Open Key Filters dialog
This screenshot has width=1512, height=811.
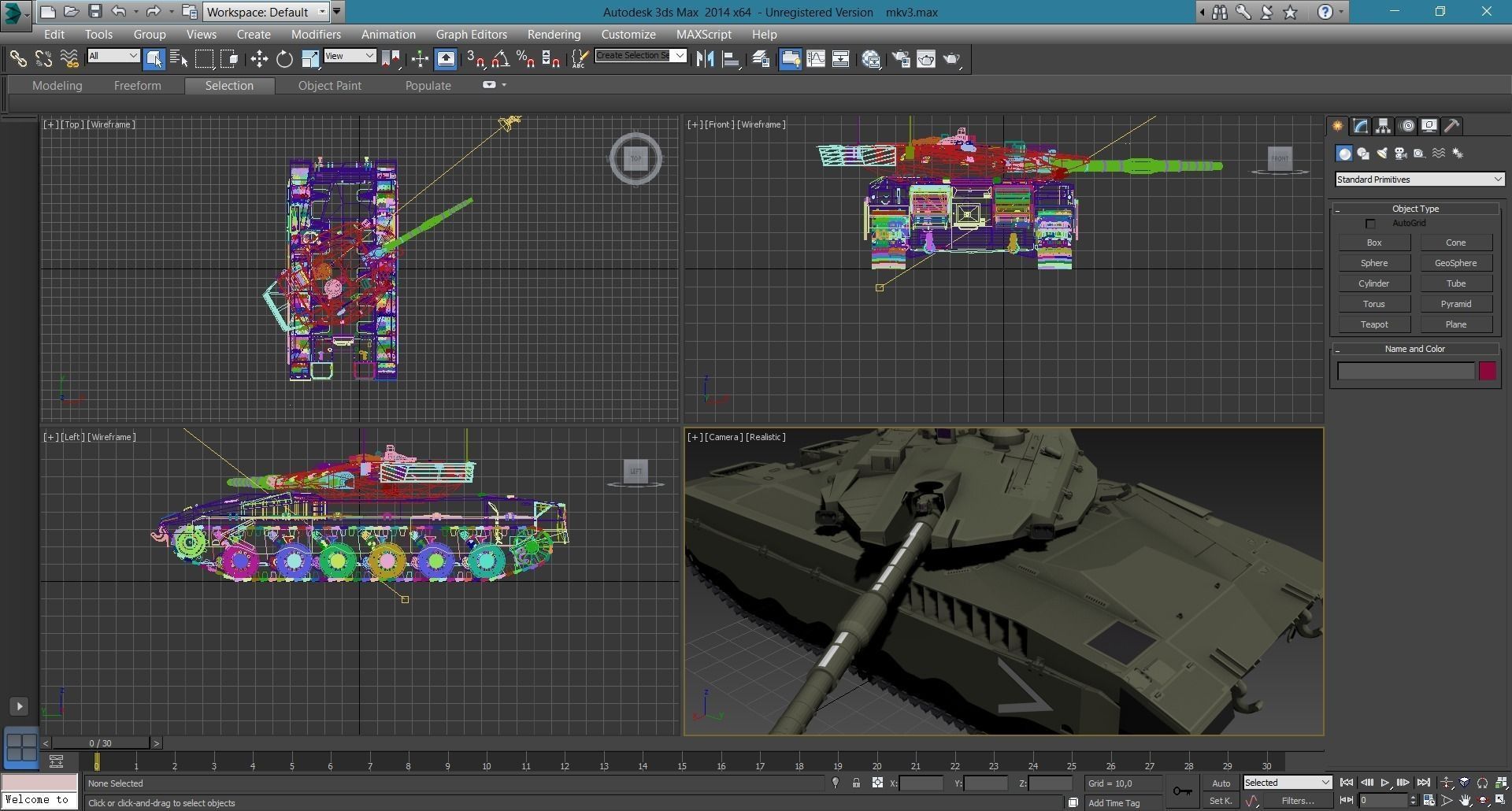(1298, 801)
